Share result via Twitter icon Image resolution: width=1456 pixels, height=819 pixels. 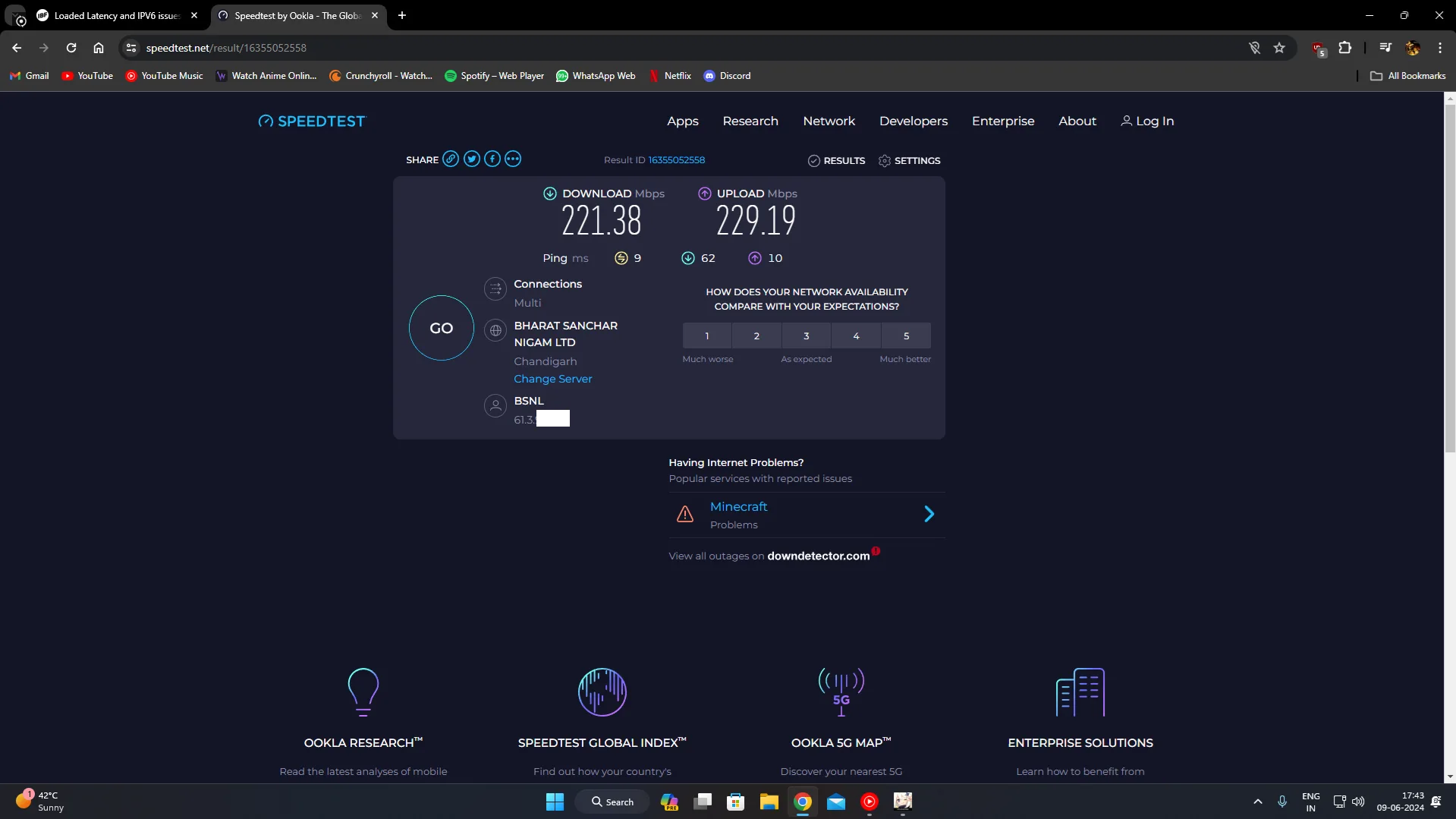click(x=472, y=159)
